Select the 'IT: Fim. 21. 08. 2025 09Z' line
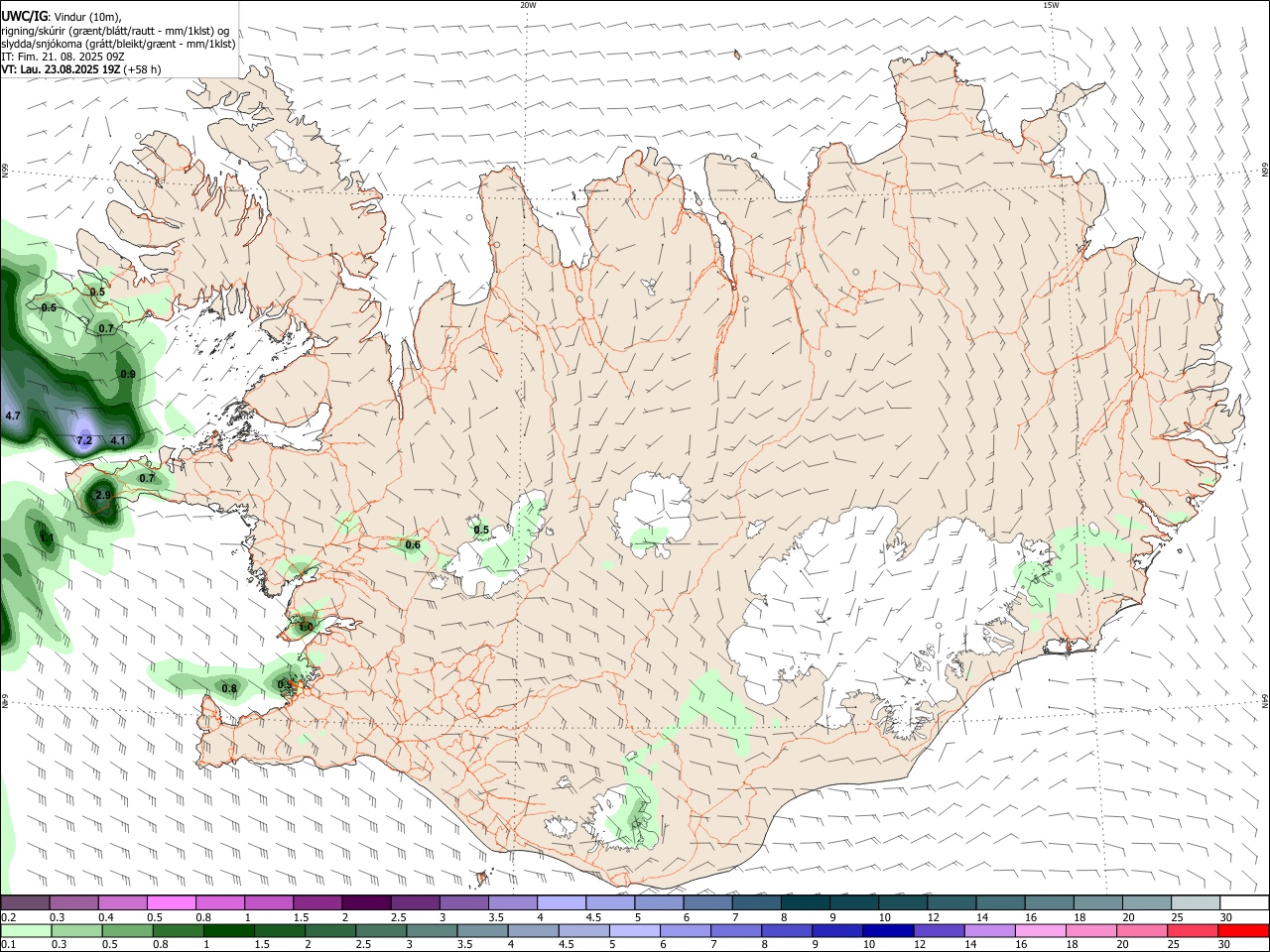This screenshot has height=952, width=1270. pyautogui.click(x=63, y=57)
